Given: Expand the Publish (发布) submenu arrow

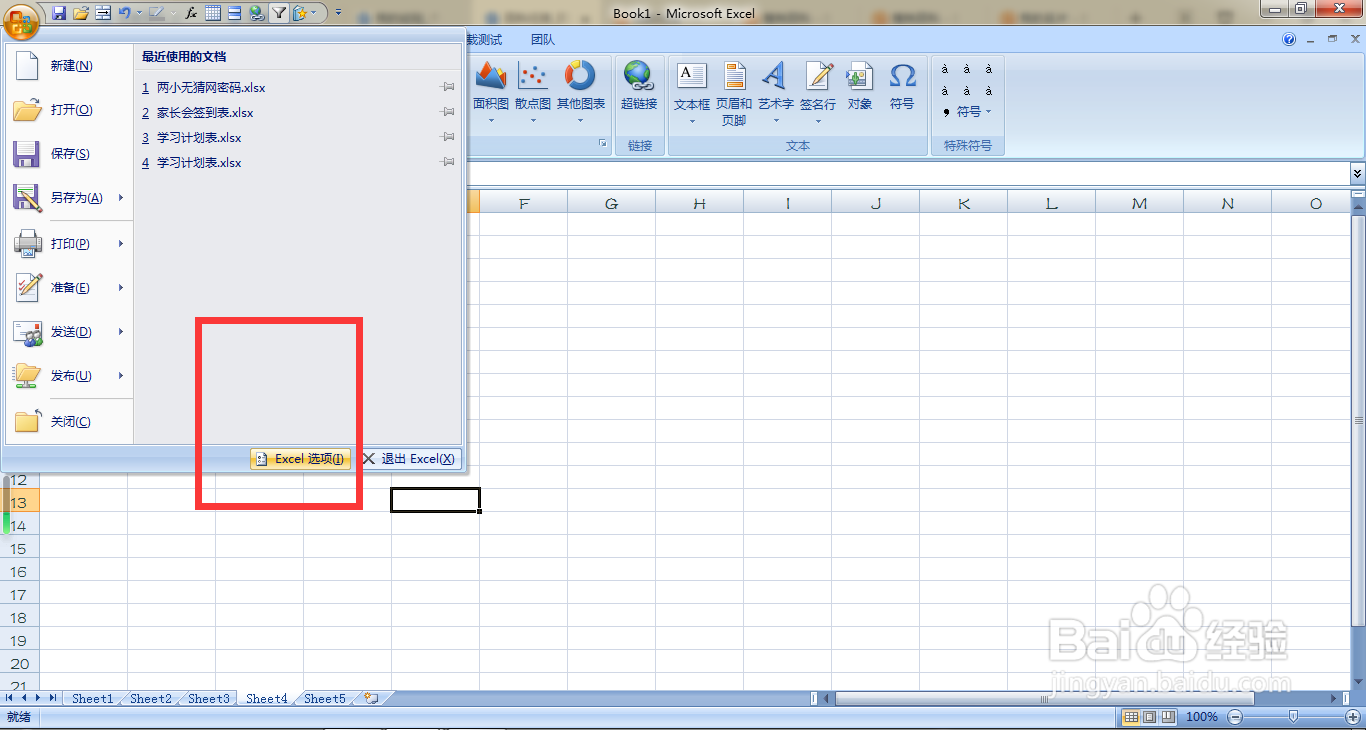Looking at the screenshot, I should coord(121,376).
